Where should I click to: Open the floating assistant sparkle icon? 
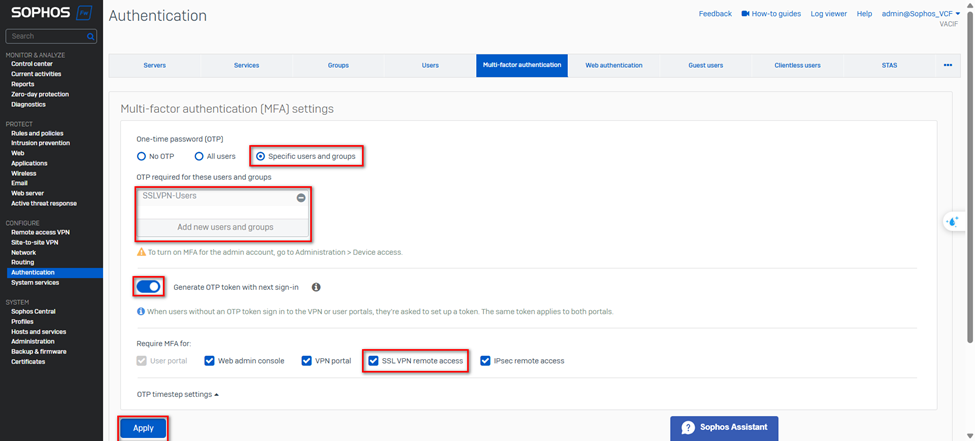[953, 221]
